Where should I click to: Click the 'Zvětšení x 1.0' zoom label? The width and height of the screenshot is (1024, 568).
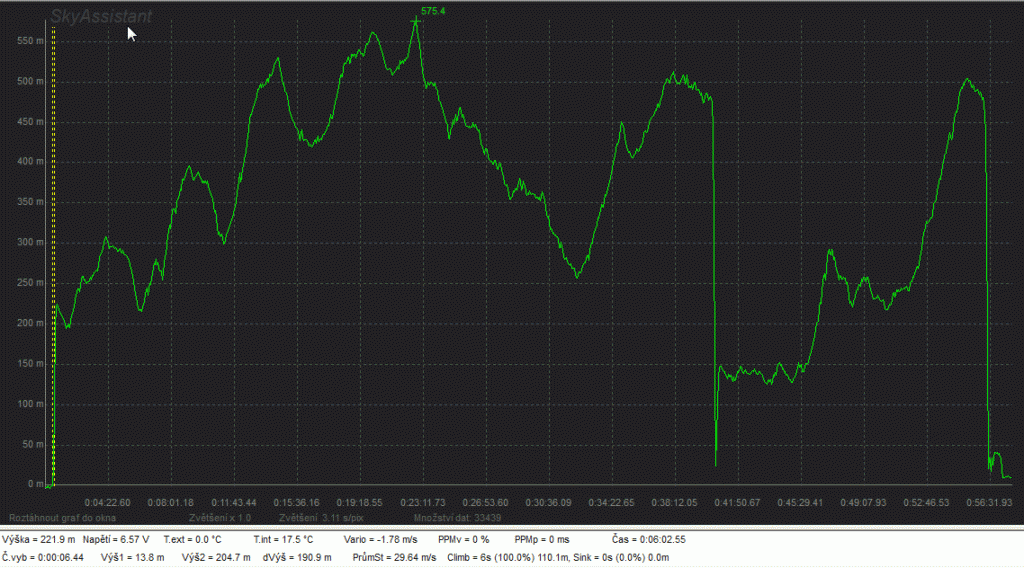tap(221, 518)
